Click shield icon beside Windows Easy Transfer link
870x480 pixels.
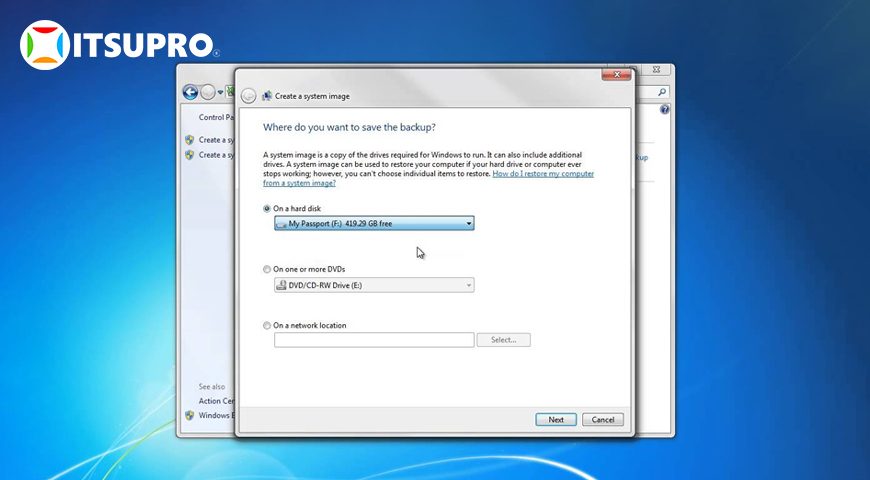point(189,415)
